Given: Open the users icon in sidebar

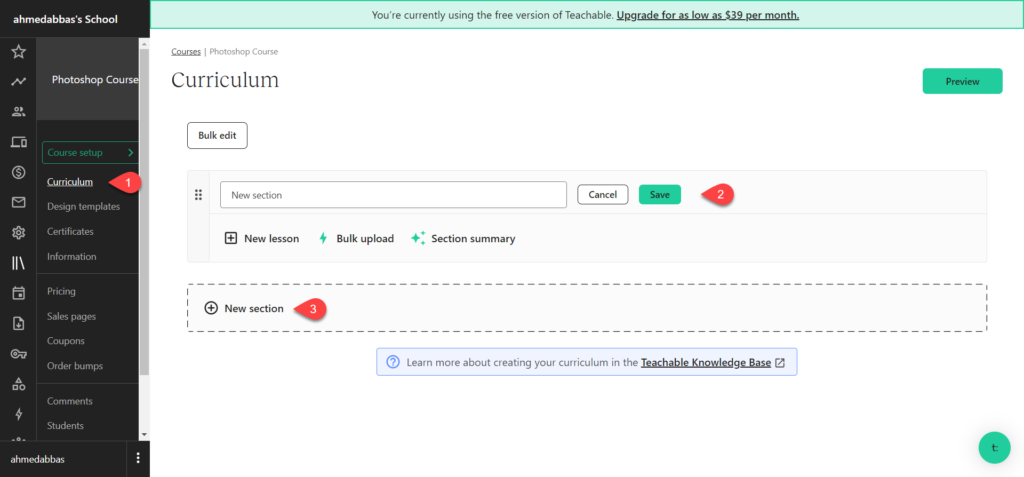Looking at the screenshot, I should click(x=18, y=112).
